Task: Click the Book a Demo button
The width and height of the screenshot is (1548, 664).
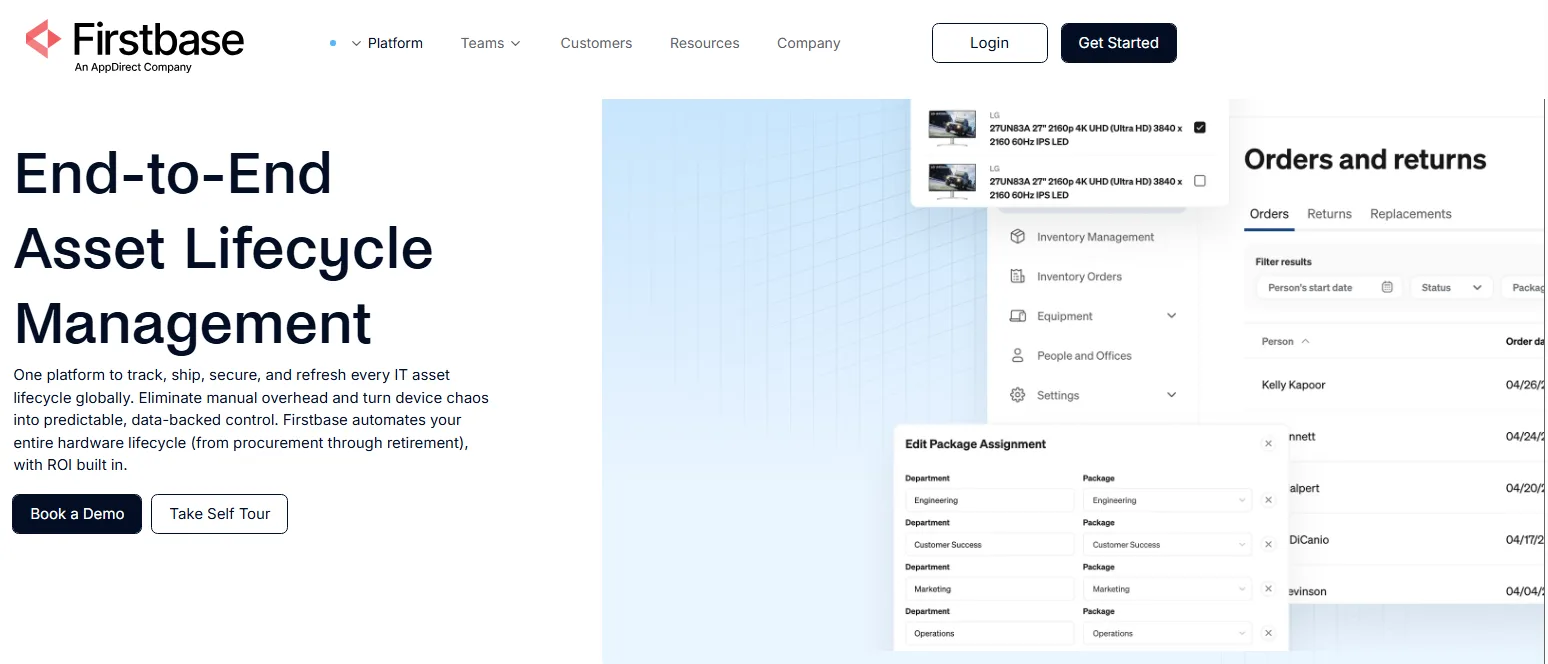Action: pos(77,514)
